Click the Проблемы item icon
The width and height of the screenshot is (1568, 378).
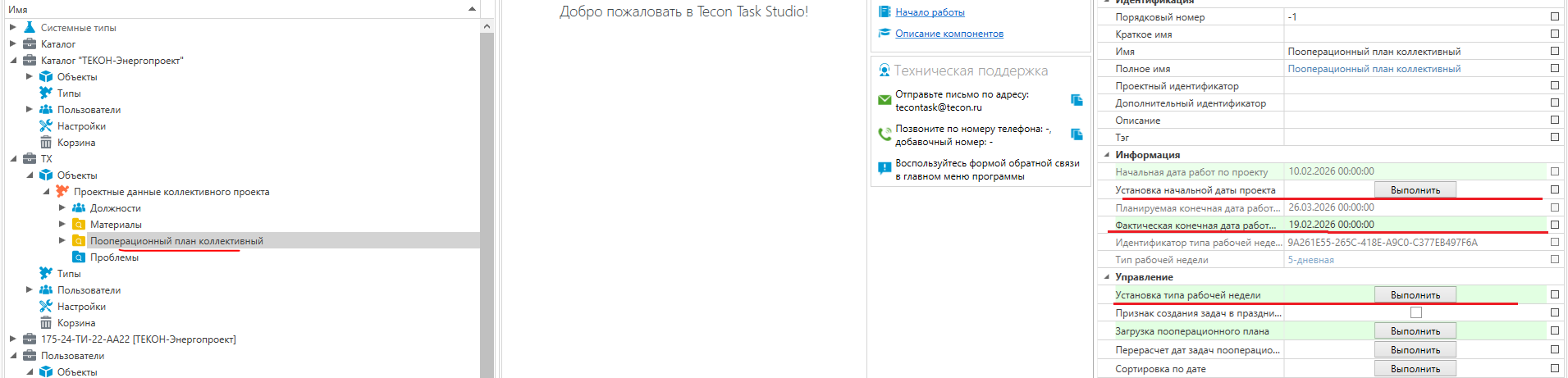[x=79, y=257]
